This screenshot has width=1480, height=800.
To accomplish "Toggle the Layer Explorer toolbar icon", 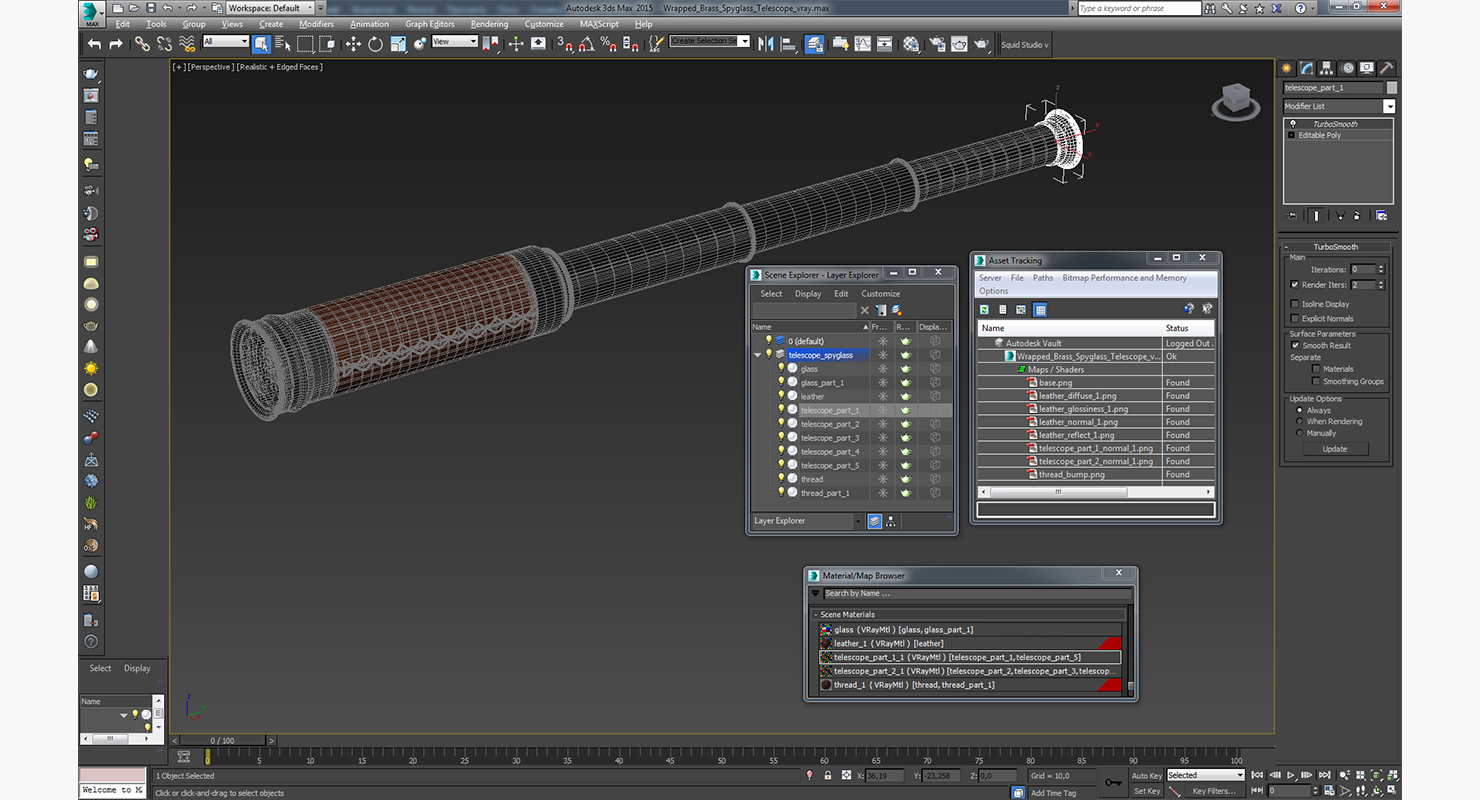I will pos(815,44).
